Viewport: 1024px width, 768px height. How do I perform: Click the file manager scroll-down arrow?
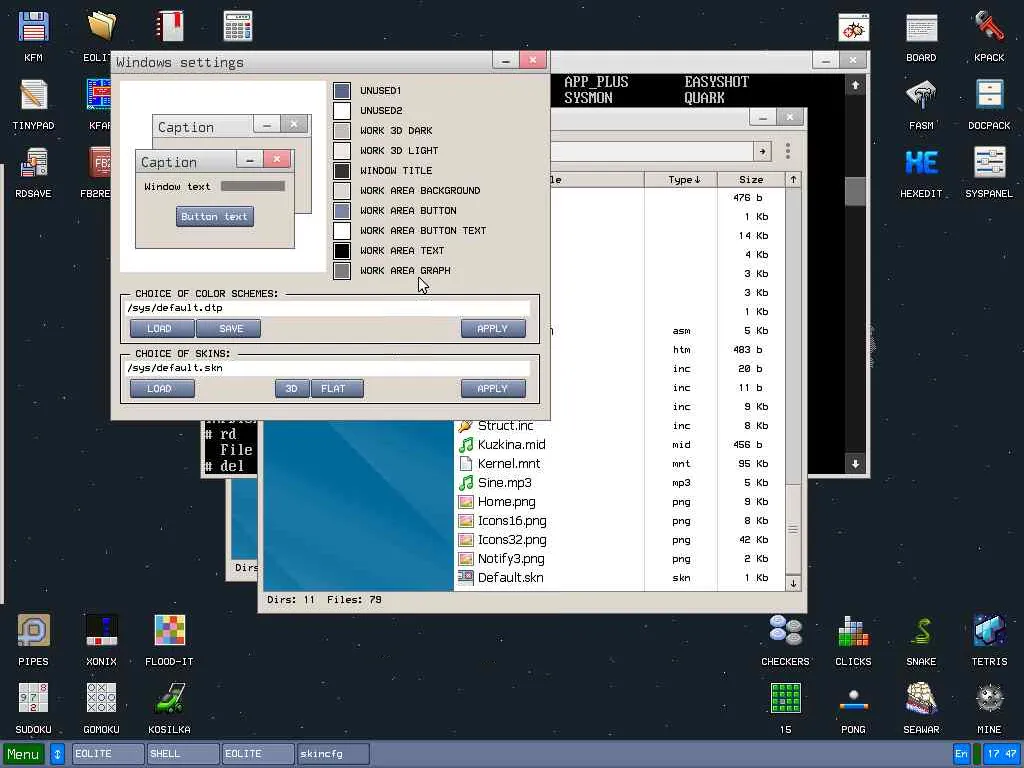tap(793, 583)
